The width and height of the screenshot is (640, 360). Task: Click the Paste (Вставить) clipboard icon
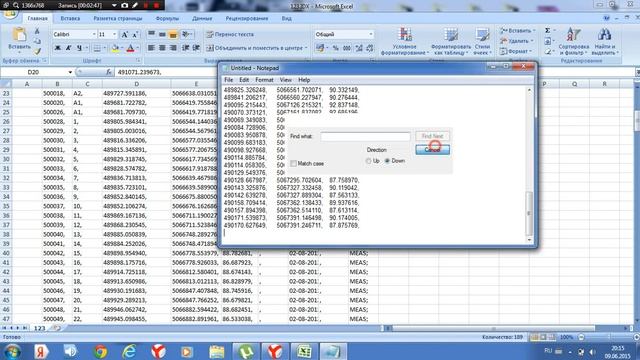click(x=19, y=34)
